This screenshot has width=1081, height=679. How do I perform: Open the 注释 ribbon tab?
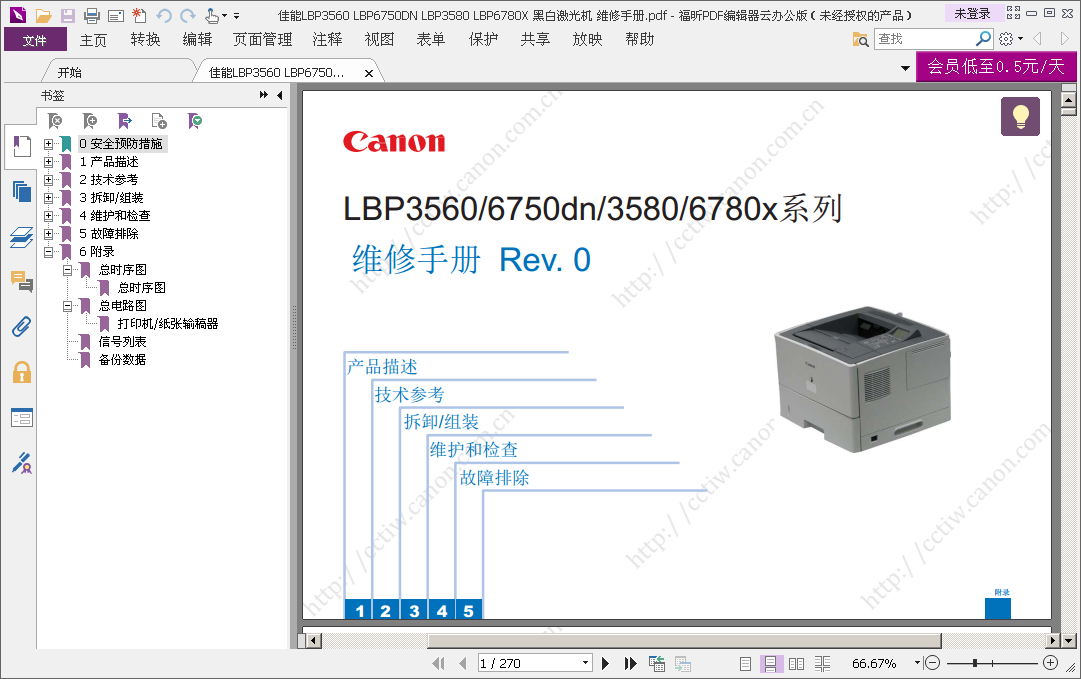(x=327, y=40)
